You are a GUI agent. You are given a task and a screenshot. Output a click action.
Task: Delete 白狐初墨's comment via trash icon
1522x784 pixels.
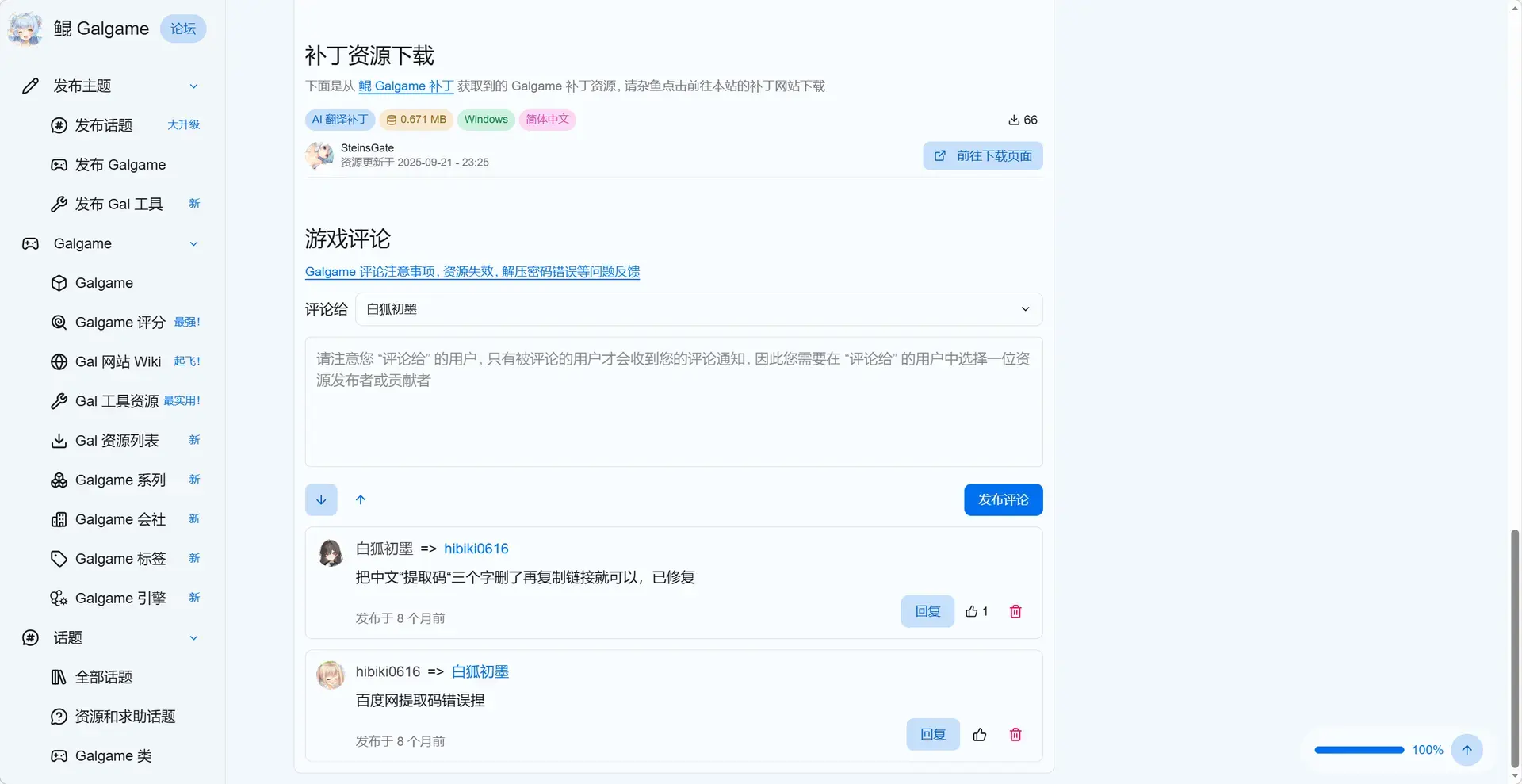pyautogui.click(x=1015, y=611)
